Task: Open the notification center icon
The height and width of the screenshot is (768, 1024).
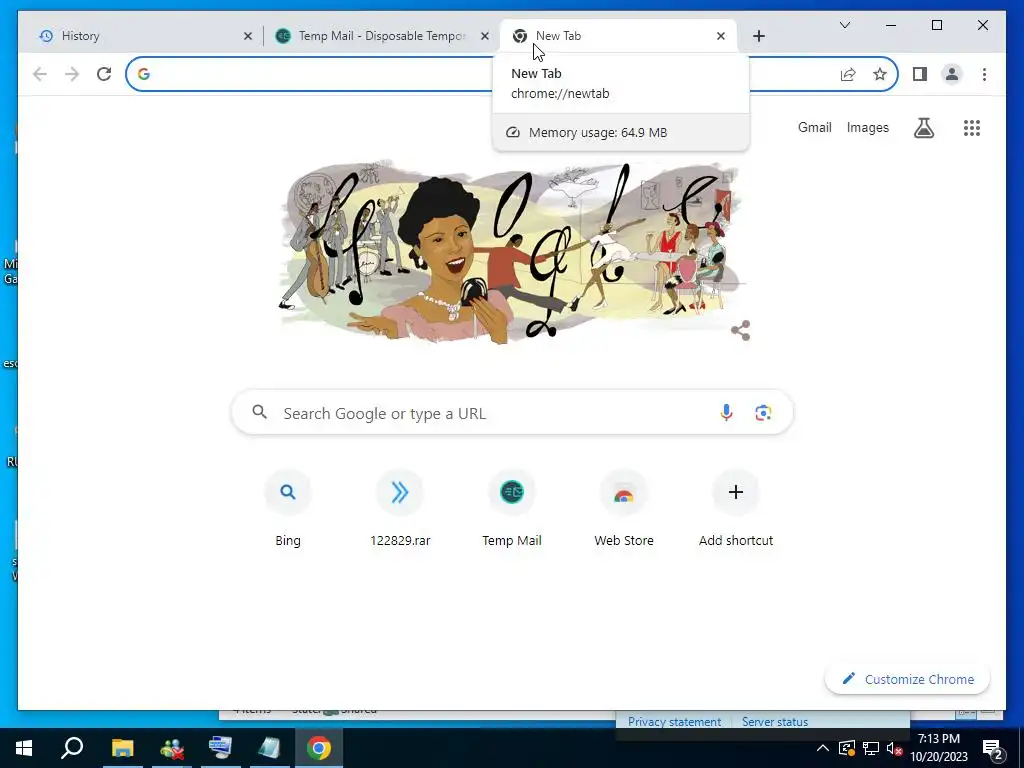Action: [993, 748]
